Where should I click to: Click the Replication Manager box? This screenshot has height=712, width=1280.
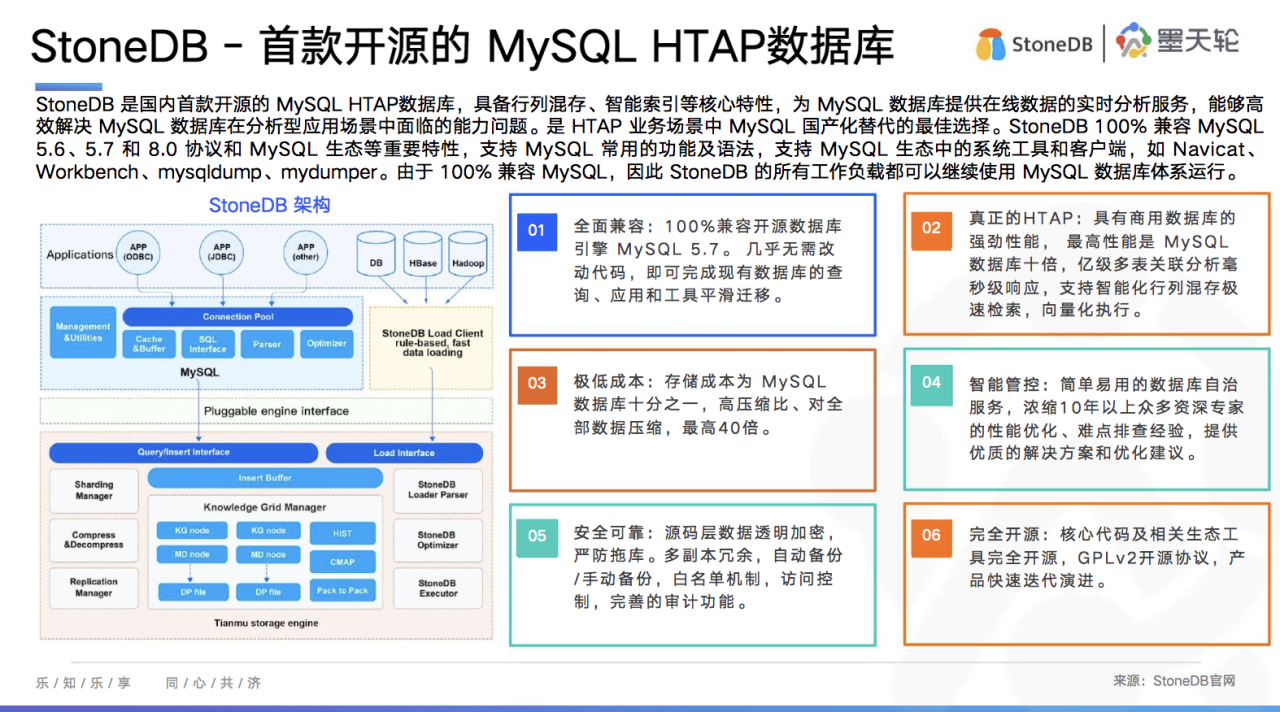coord(94,588)
